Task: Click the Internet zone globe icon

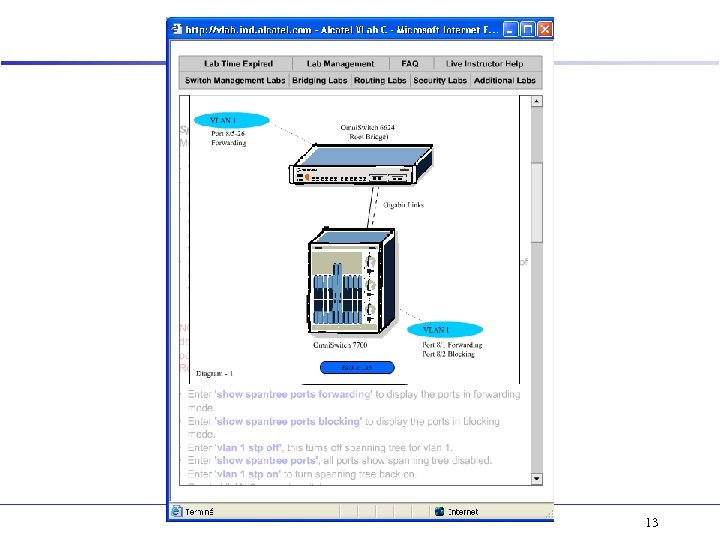Action: tap(439, 511)
